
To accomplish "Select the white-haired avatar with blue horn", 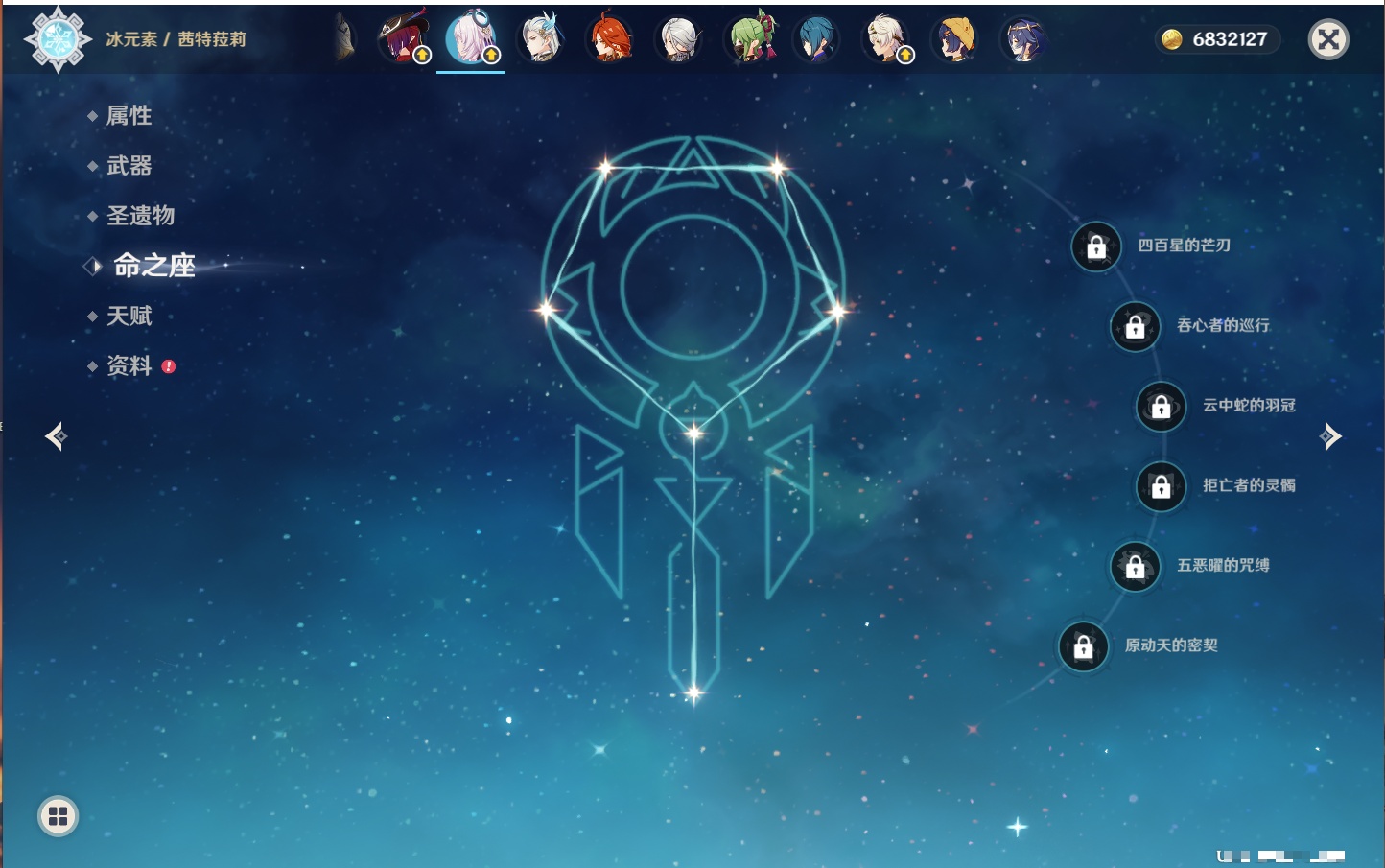I will pyautogui.click(x=541, y=39).
